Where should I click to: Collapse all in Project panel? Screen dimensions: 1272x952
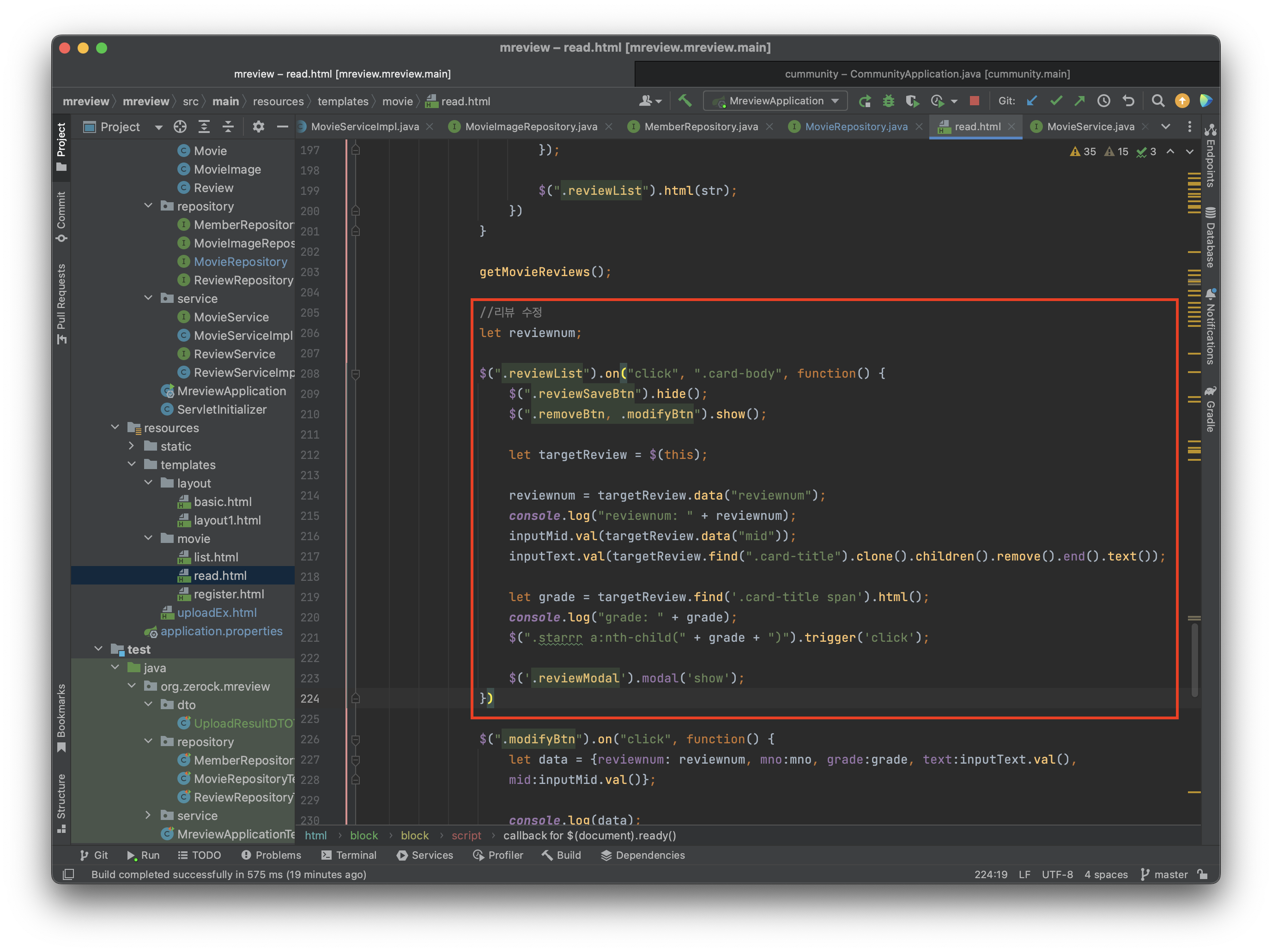(228, 127)
